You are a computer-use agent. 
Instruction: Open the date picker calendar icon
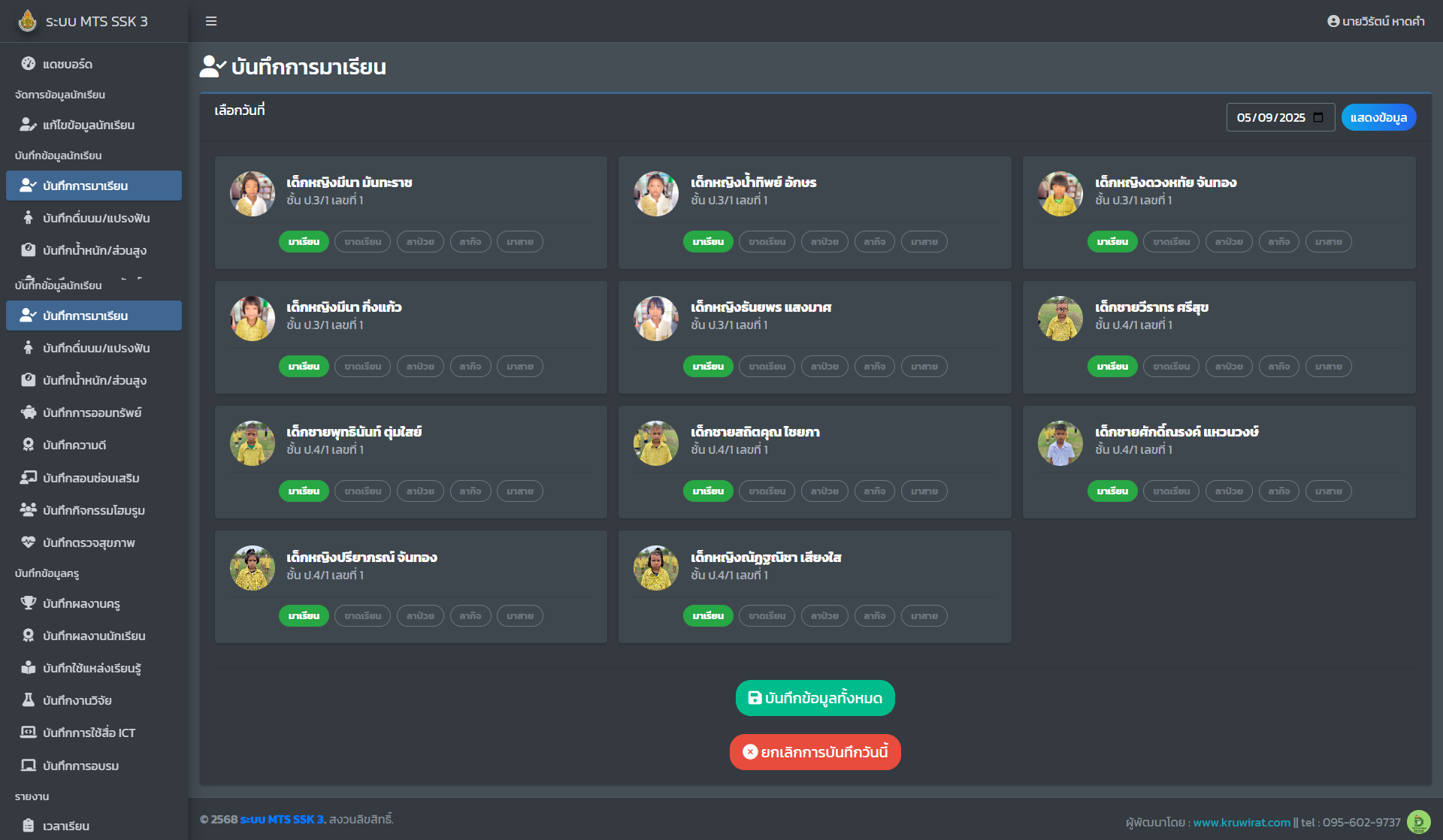click(1318, 117)
